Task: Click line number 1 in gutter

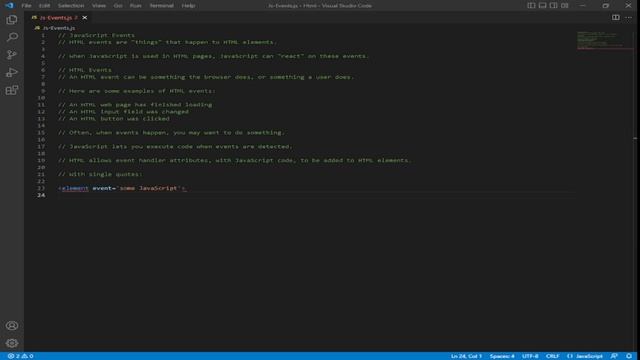Action: [43, 35]
